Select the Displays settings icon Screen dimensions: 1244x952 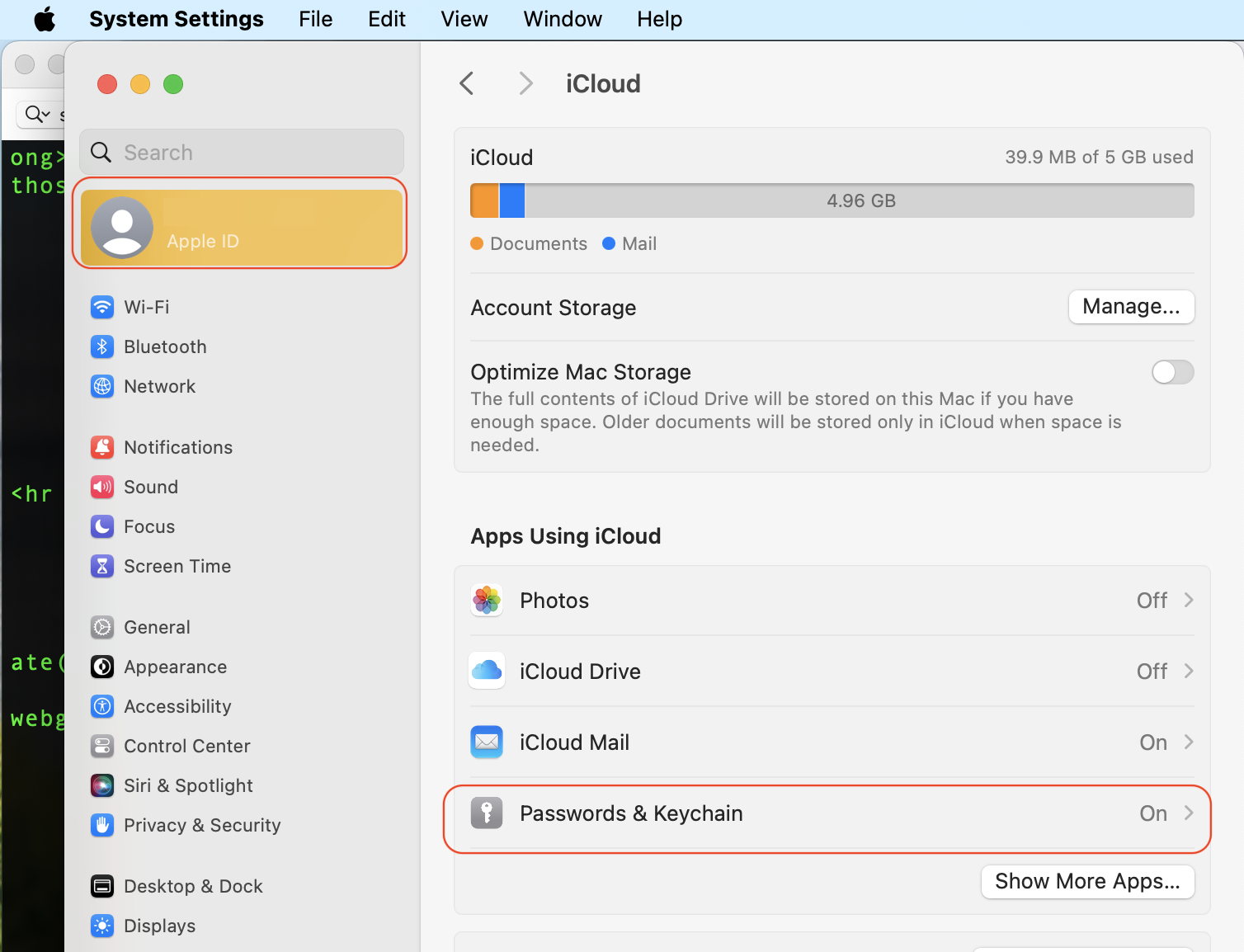coord(101,926)
